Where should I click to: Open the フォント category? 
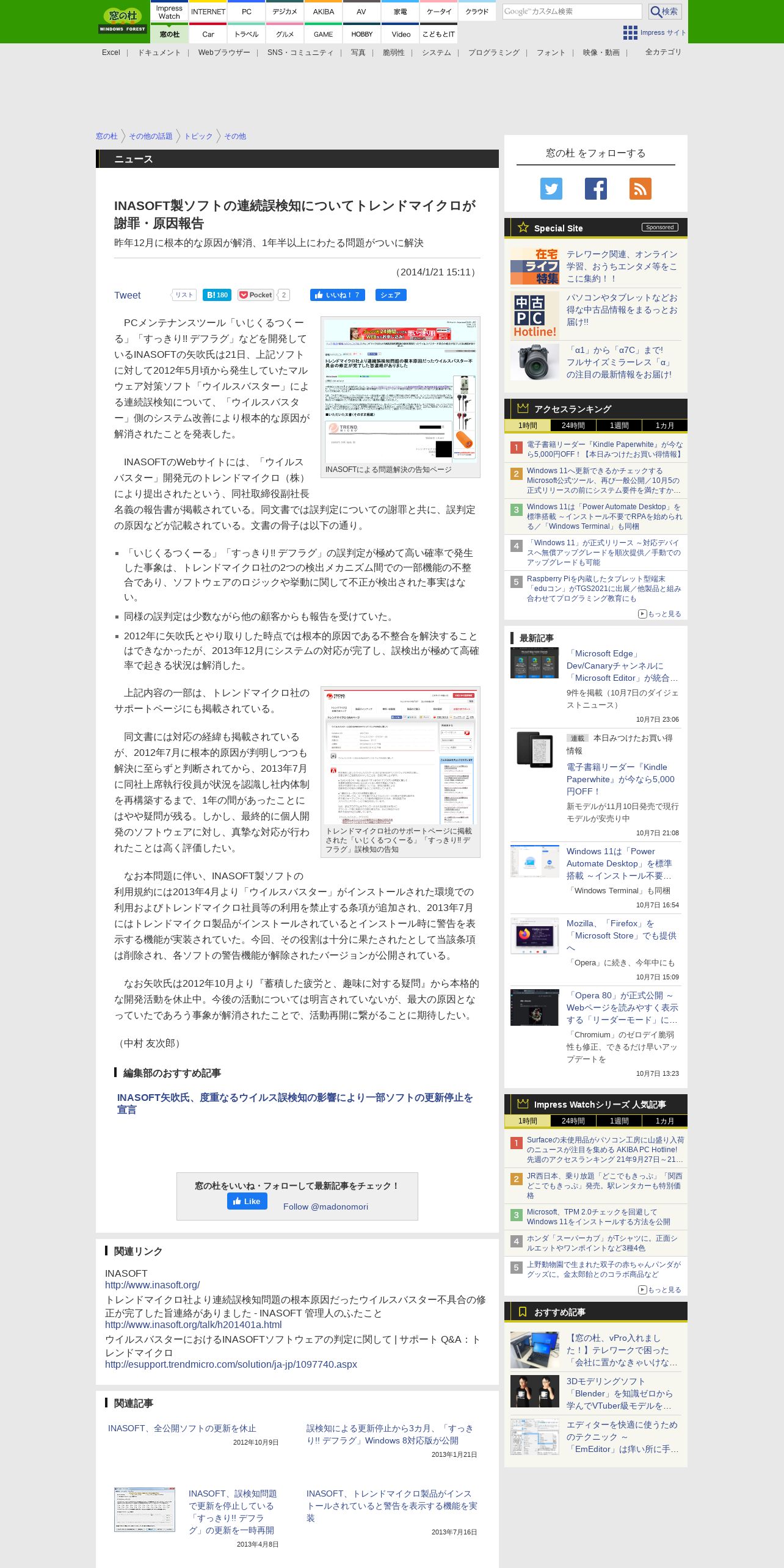point(551,53)
